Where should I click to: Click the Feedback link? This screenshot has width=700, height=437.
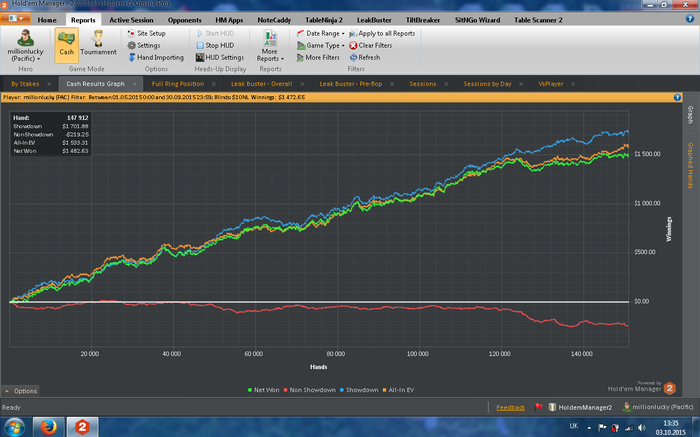point(510,408)
